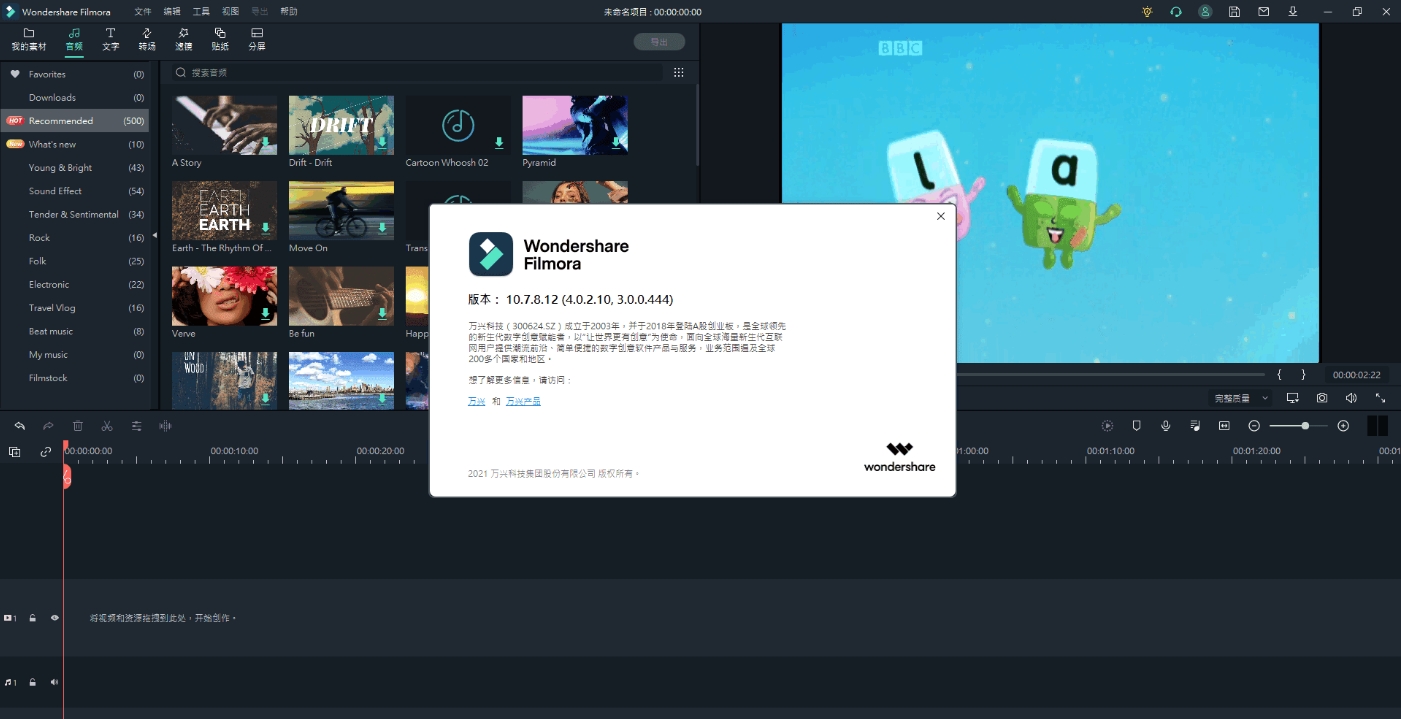
Task: Click the render preview icon
Action: pos(1107,426)
